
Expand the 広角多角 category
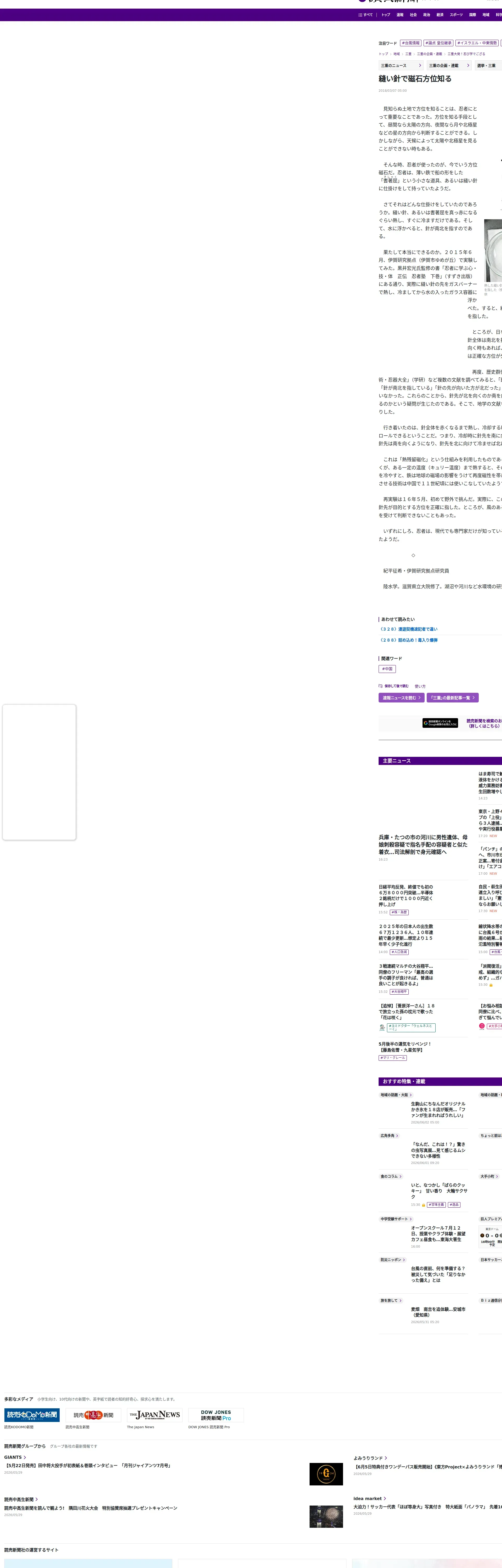tap(389, 1136)
